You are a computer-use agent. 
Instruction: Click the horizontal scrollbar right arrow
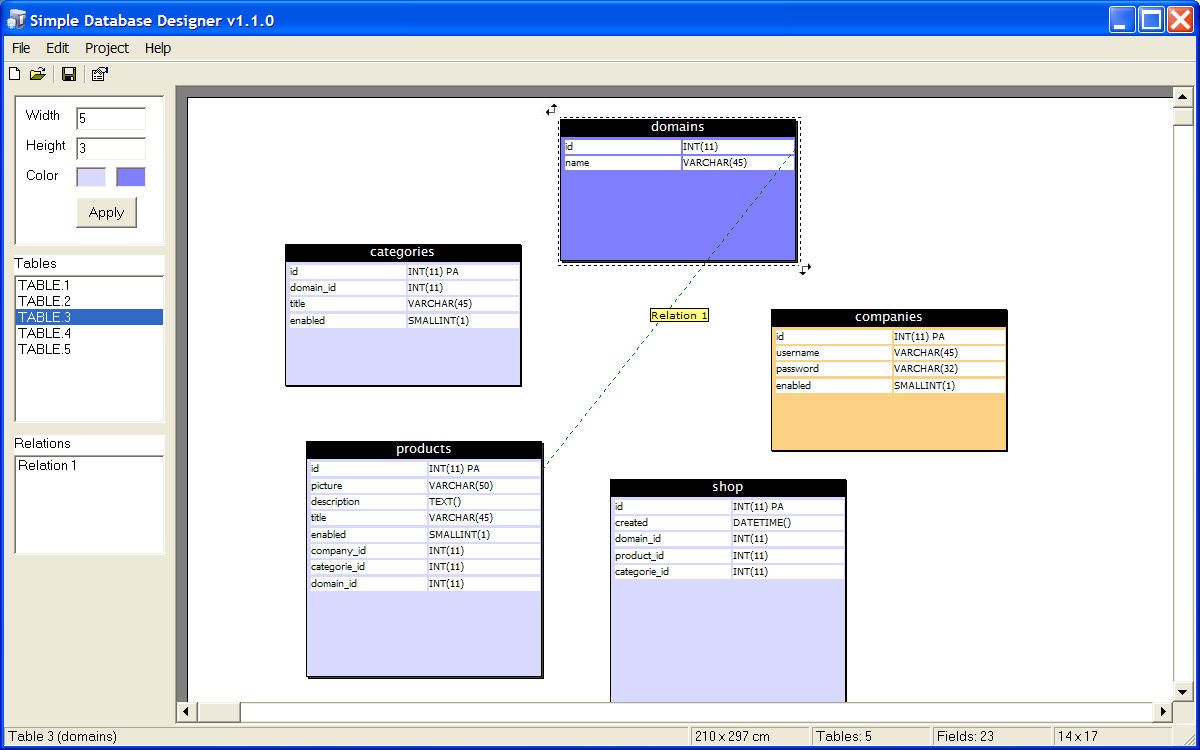click(1162, 712)
